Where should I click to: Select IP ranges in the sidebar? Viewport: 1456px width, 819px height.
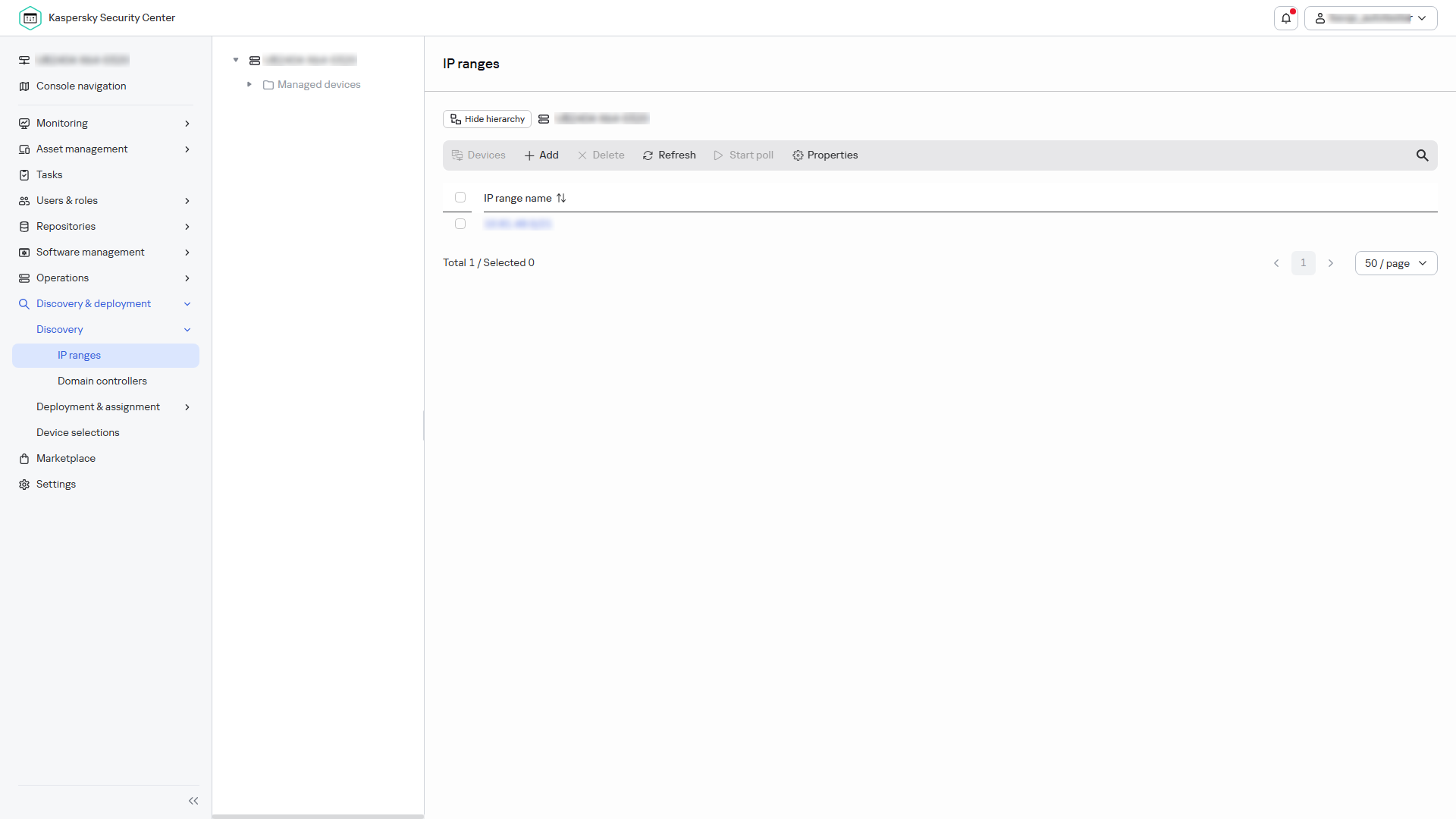coord(105,356)
